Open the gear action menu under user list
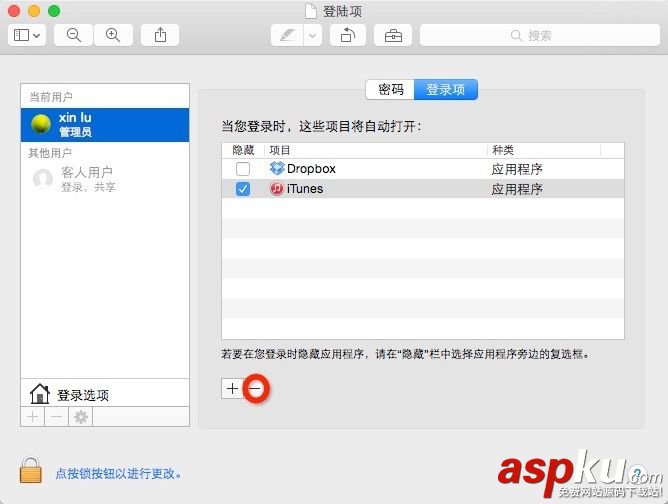The width and height of the screenshot is (668, 504). click(x=81, y=416)
